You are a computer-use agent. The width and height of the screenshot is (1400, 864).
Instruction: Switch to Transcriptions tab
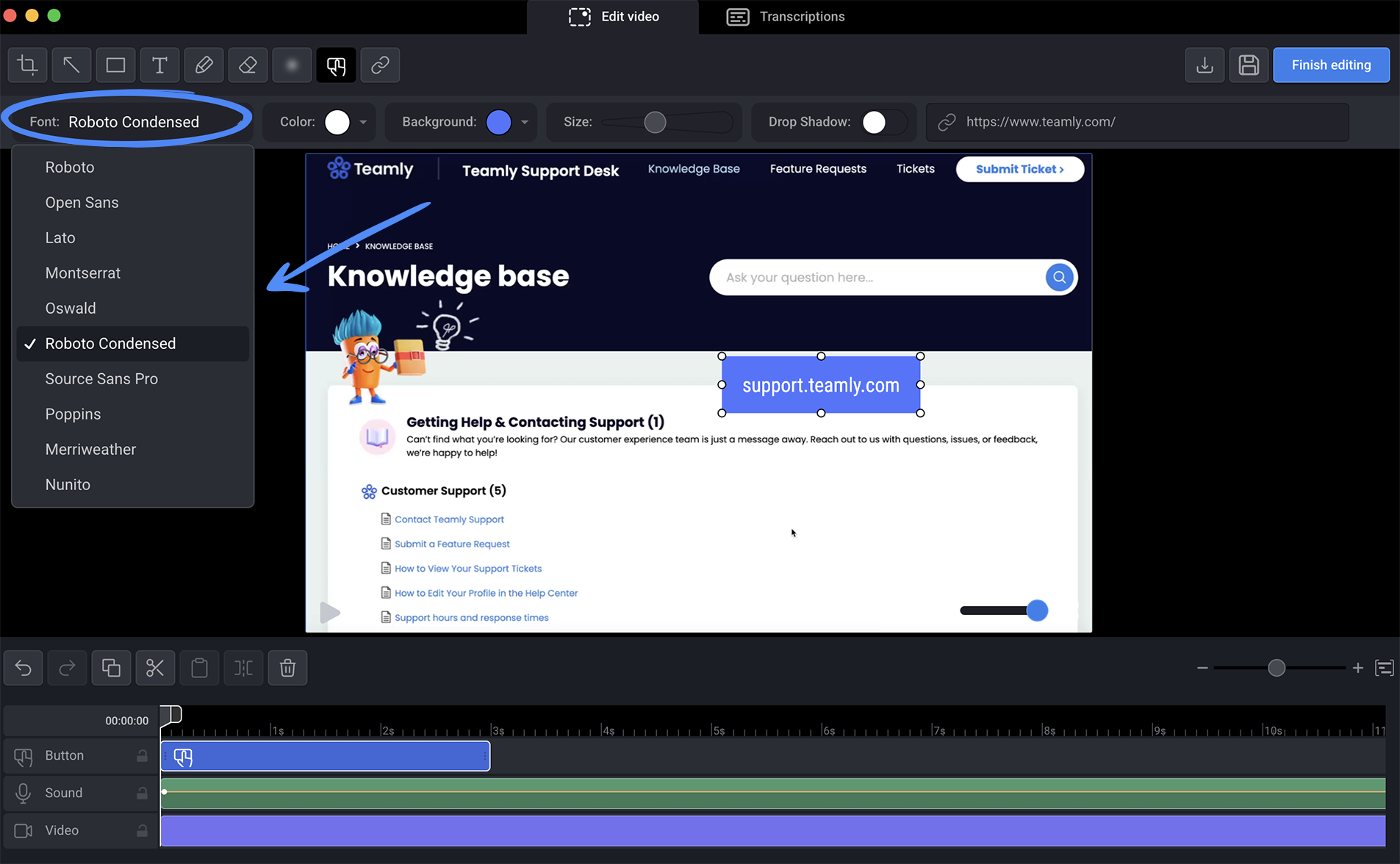[x=786, y=17]
